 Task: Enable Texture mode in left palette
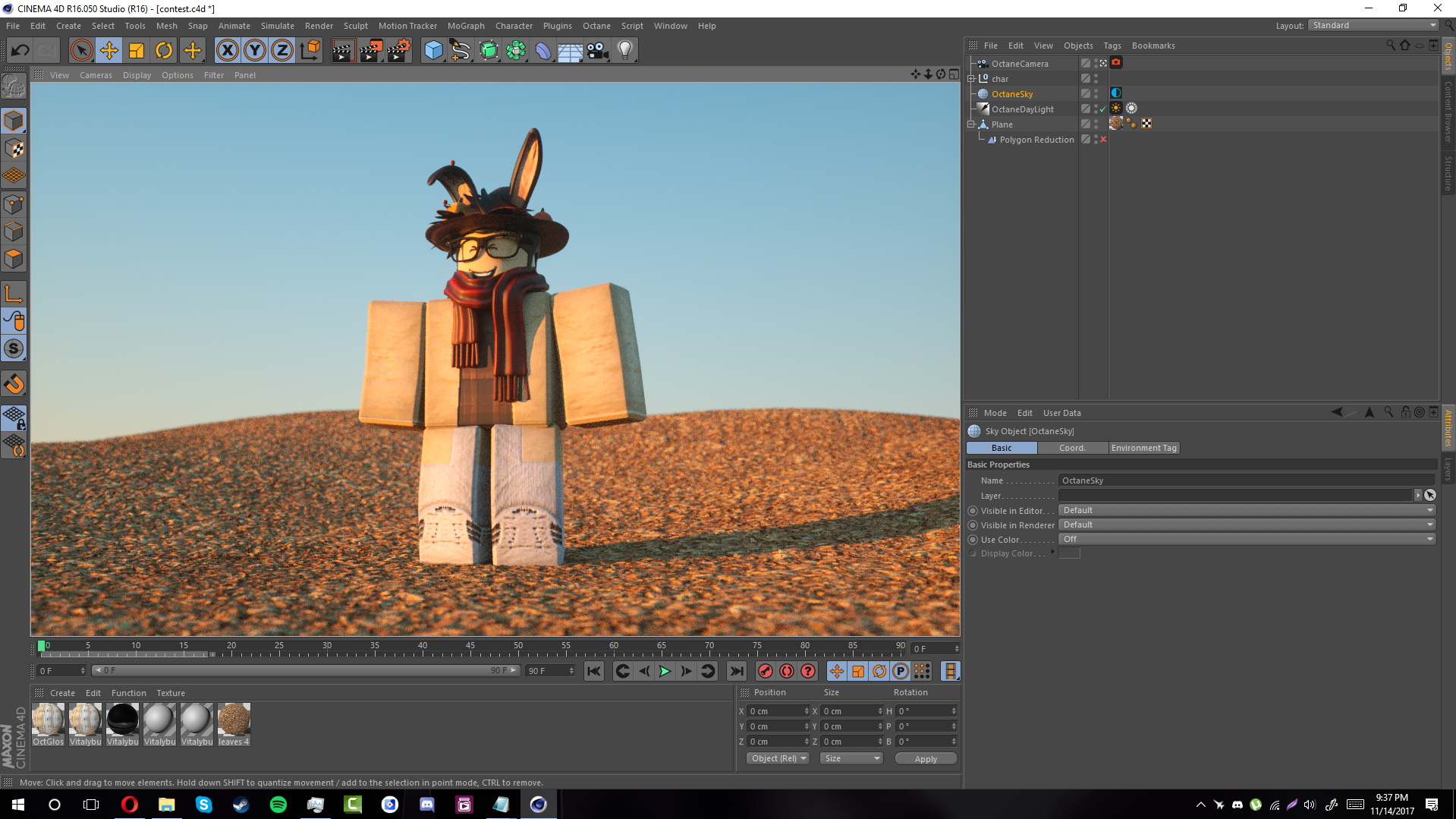pos(14,148)
